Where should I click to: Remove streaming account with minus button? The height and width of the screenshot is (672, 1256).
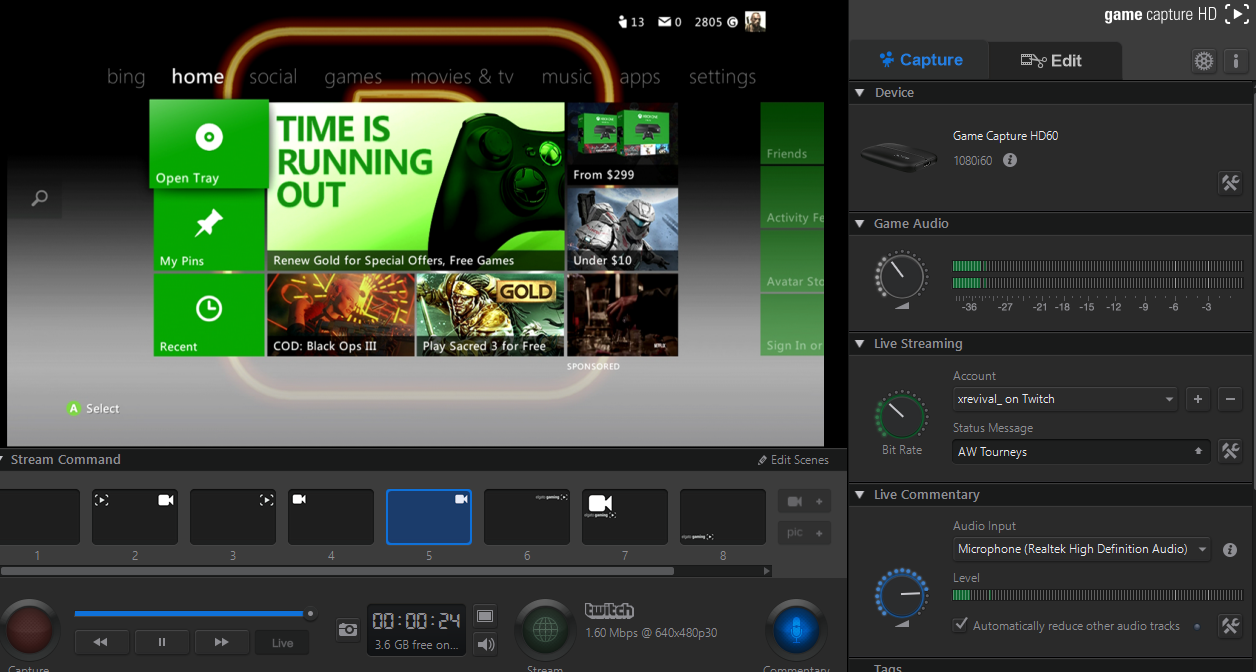pos(1230,399)
